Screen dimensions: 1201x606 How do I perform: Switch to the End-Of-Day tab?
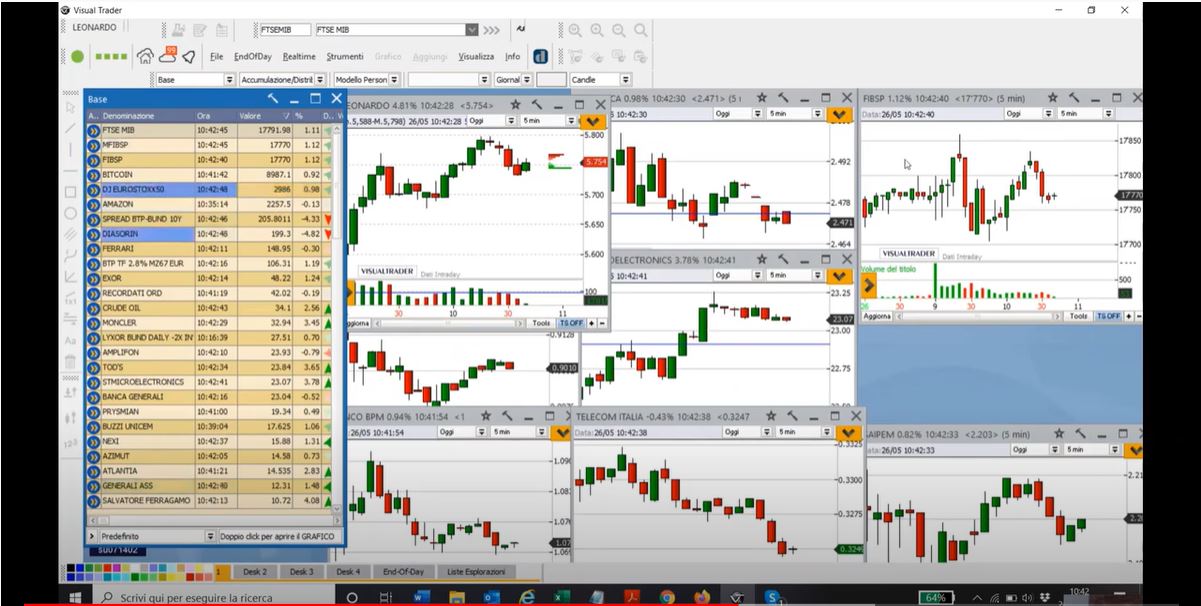tap(403, 572)
